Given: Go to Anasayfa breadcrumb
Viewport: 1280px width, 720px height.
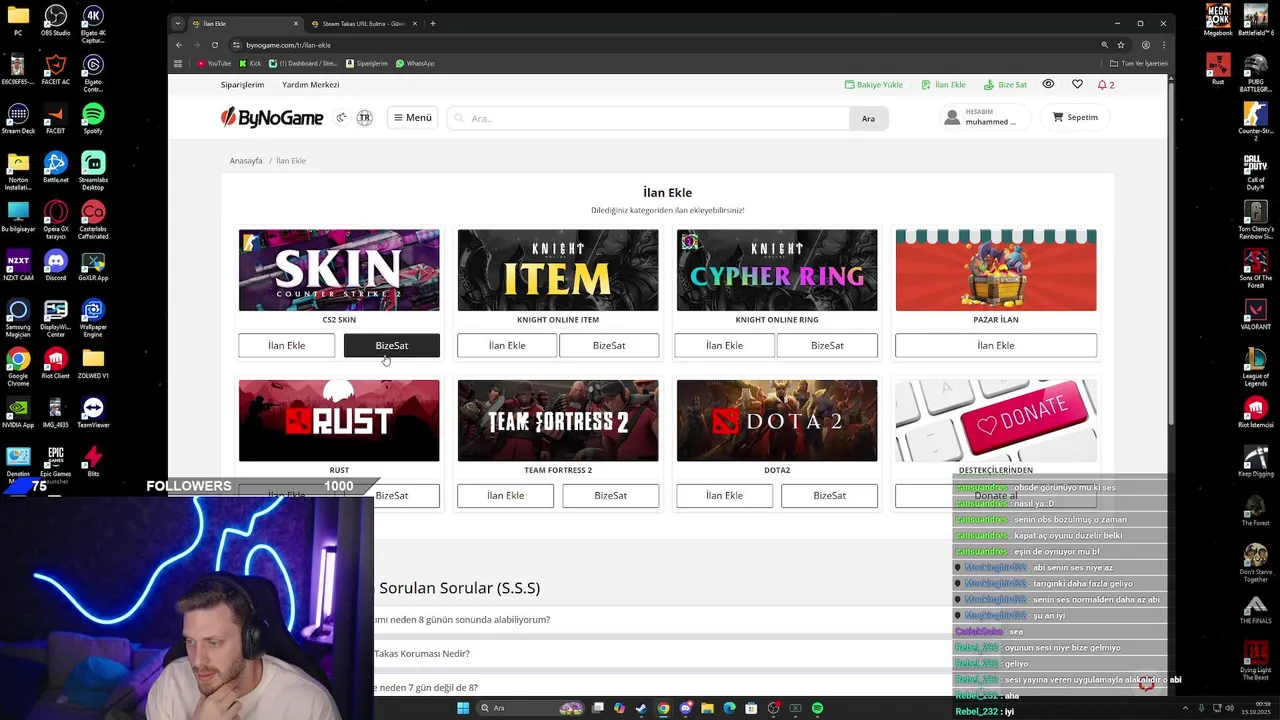Looking at the screenshot, I should (x=246, y=160).
